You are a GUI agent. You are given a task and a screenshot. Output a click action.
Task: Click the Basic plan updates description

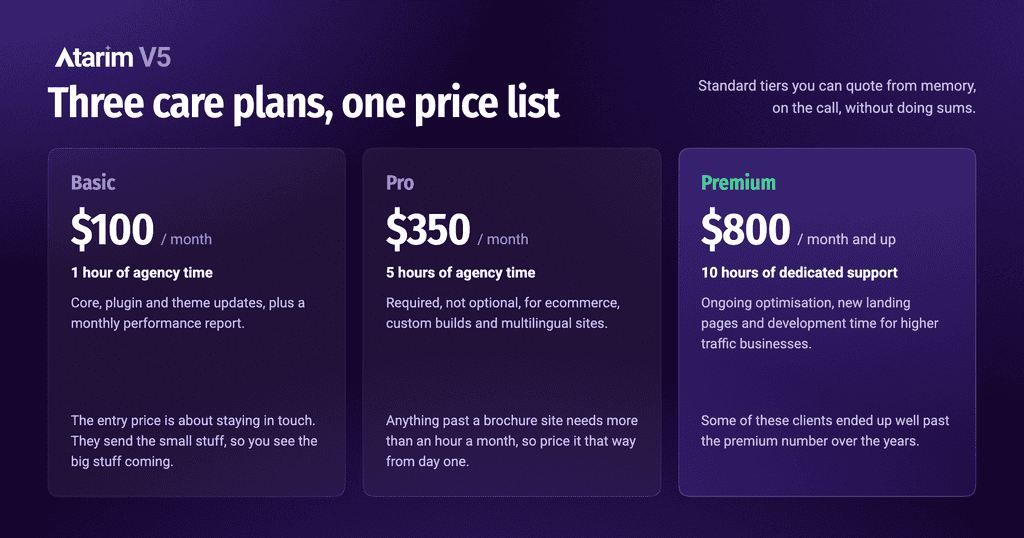(188, 313)
